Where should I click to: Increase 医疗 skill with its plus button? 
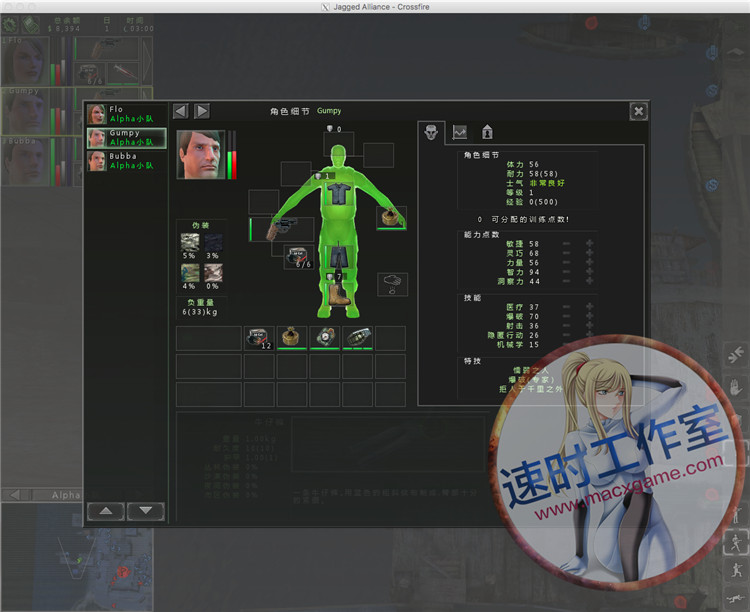pyautogui.click(x=590, y=307)
